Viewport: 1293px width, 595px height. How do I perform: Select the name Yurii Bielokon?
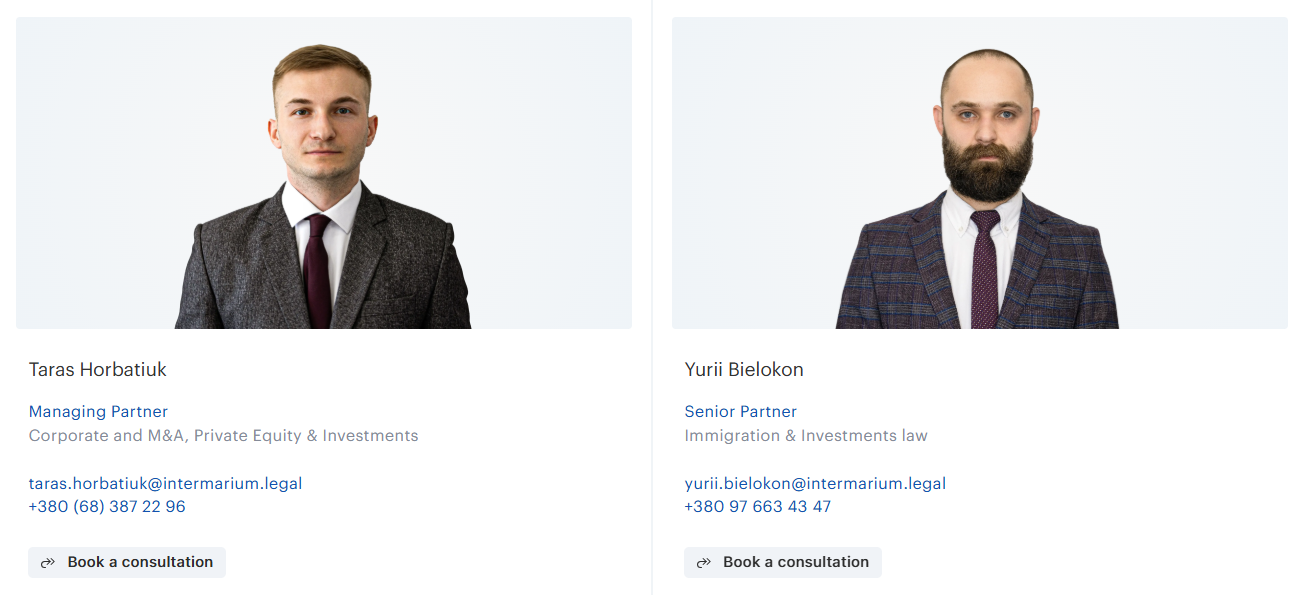tap(744, 370)
